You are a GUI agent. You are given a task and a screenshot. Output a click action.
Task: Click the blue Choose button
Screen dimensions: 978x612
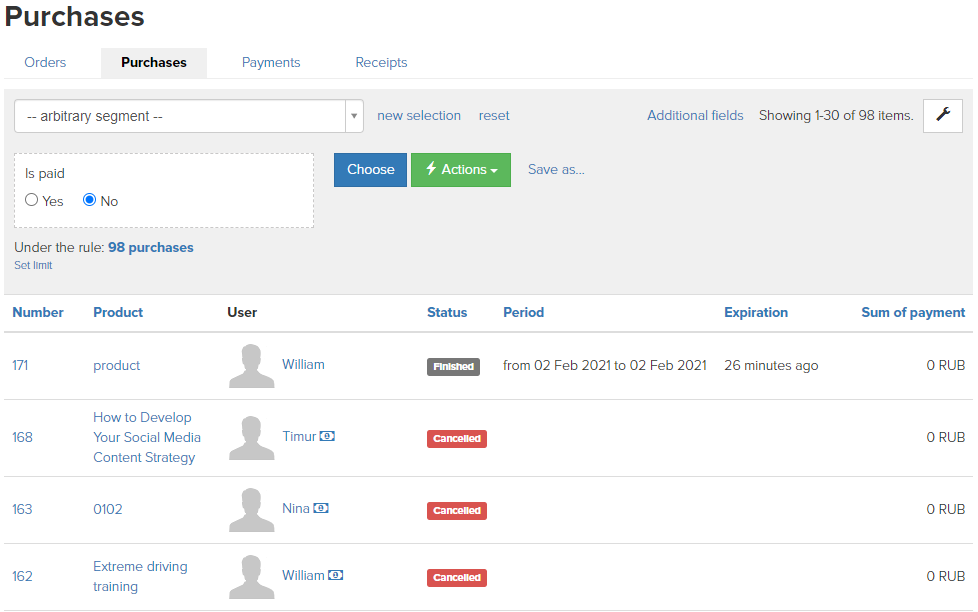coord(370,170)
